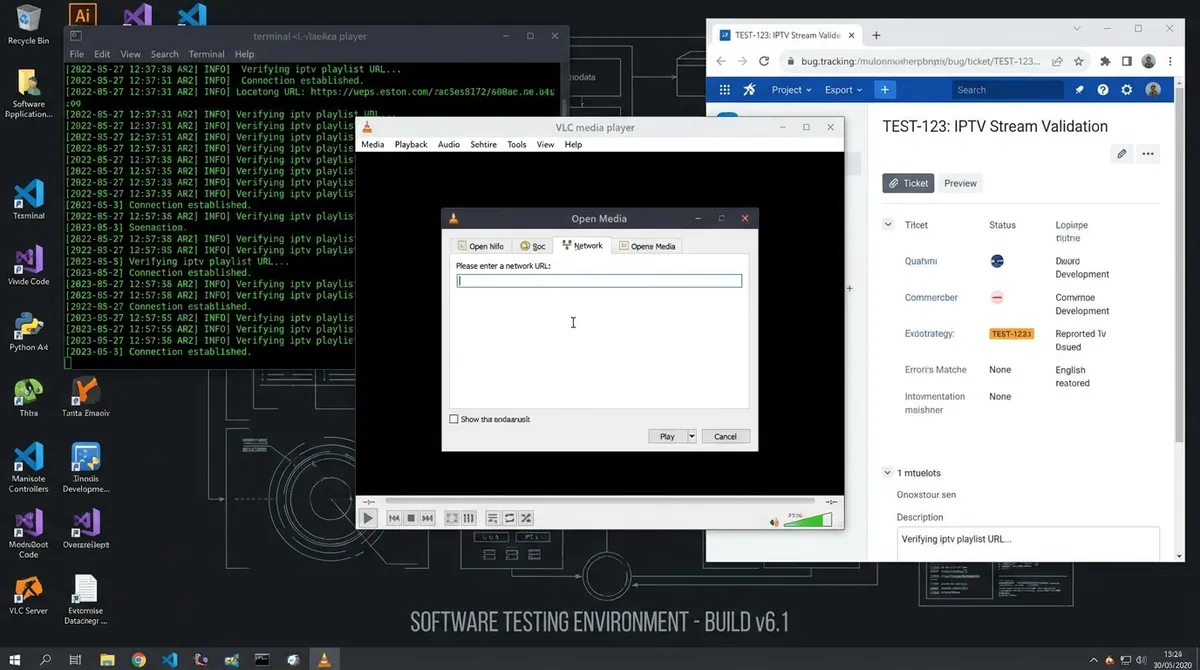Open the VLC Media menu

[372, 144]
